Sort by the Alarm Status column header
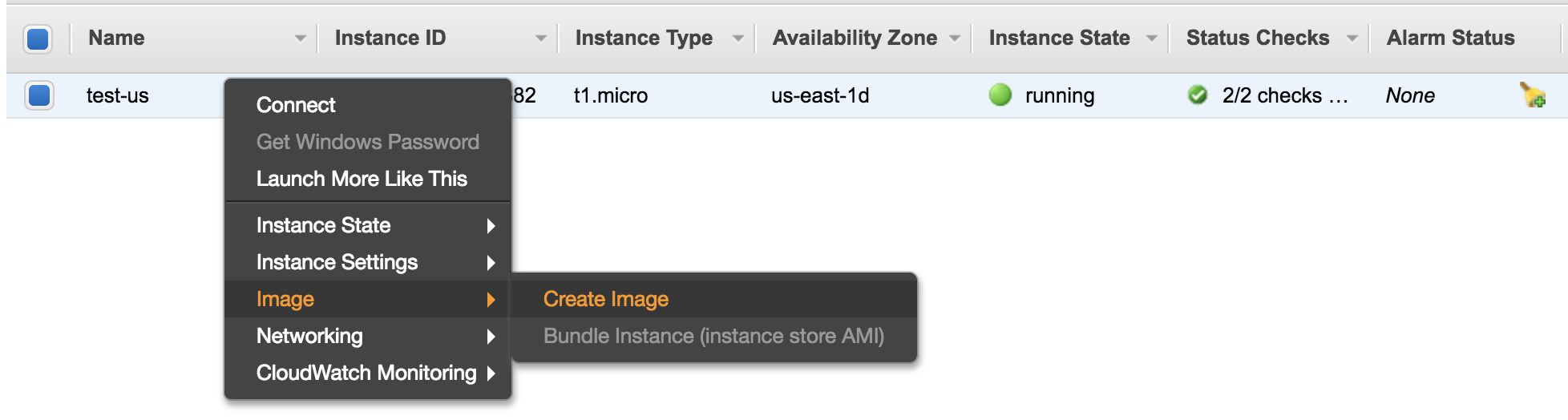 click(x=1450, y=38)
